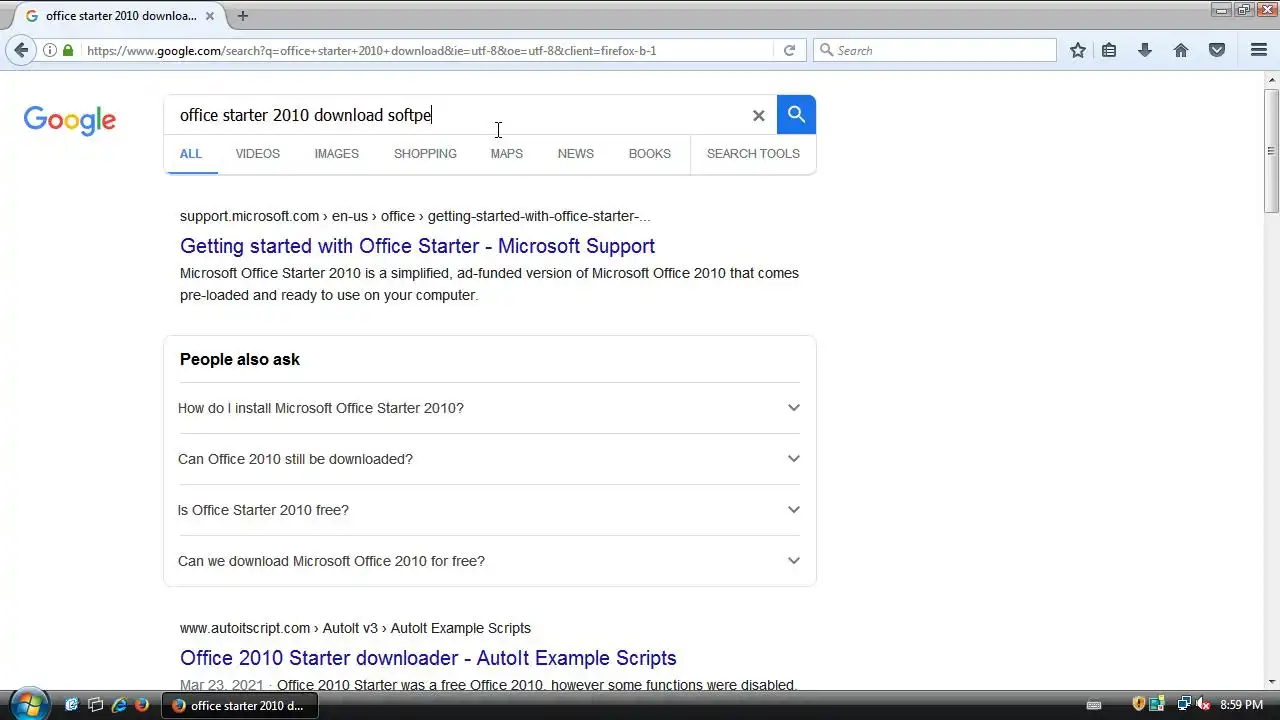The height and width of the screenshot is (720, 1280).
Task: Go to Firefox home page icon
Action: 1181,50
